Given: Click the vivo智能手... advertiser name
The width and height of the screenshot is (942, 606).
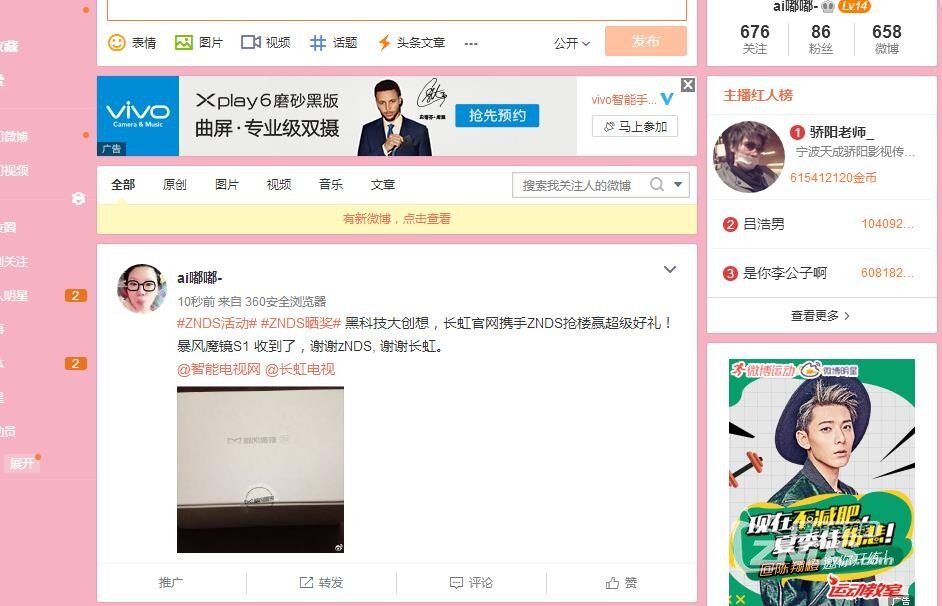Looking at the screenshot, I should (x=624, y=100).
